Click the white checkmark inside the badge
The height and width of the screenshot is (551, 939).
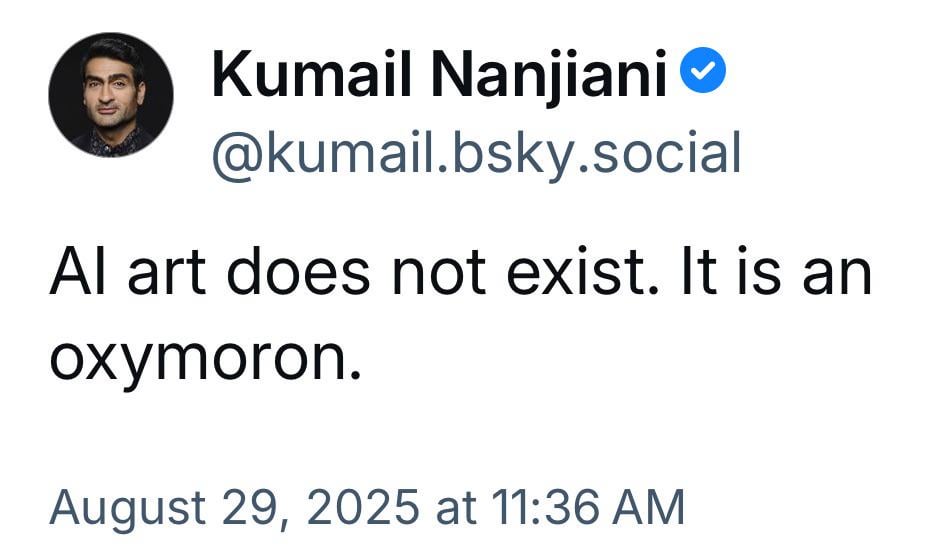point(703,71)
